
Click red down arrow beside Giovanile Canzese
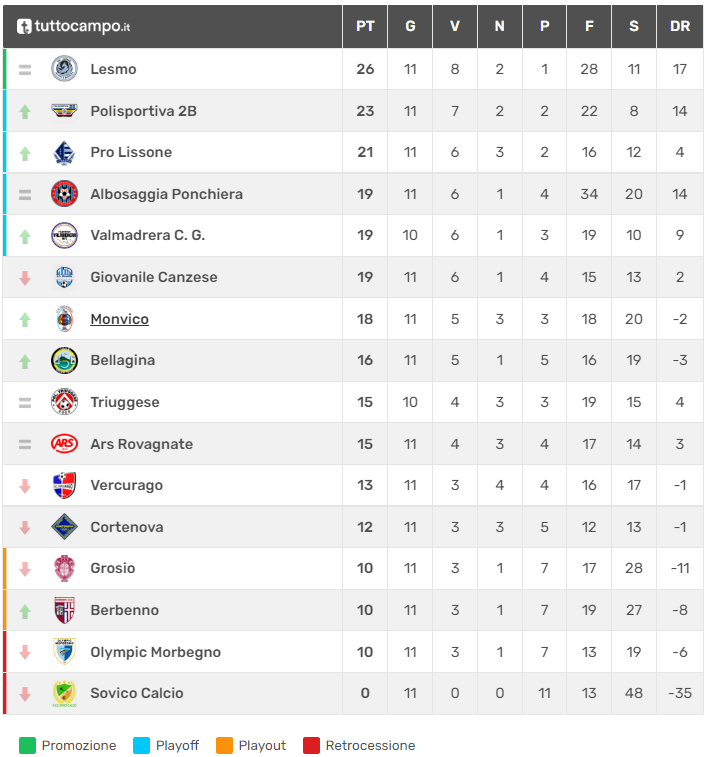(25, 278)
